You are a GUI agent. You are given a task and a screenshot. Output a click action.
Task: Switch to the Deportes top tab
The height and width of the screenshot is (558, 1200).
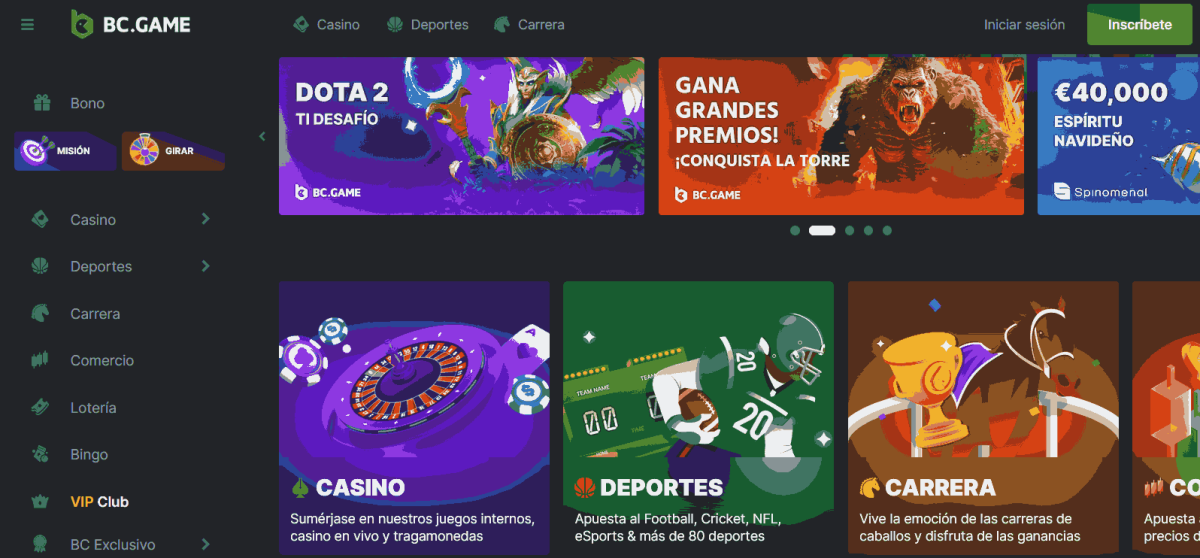pos(427,25)
